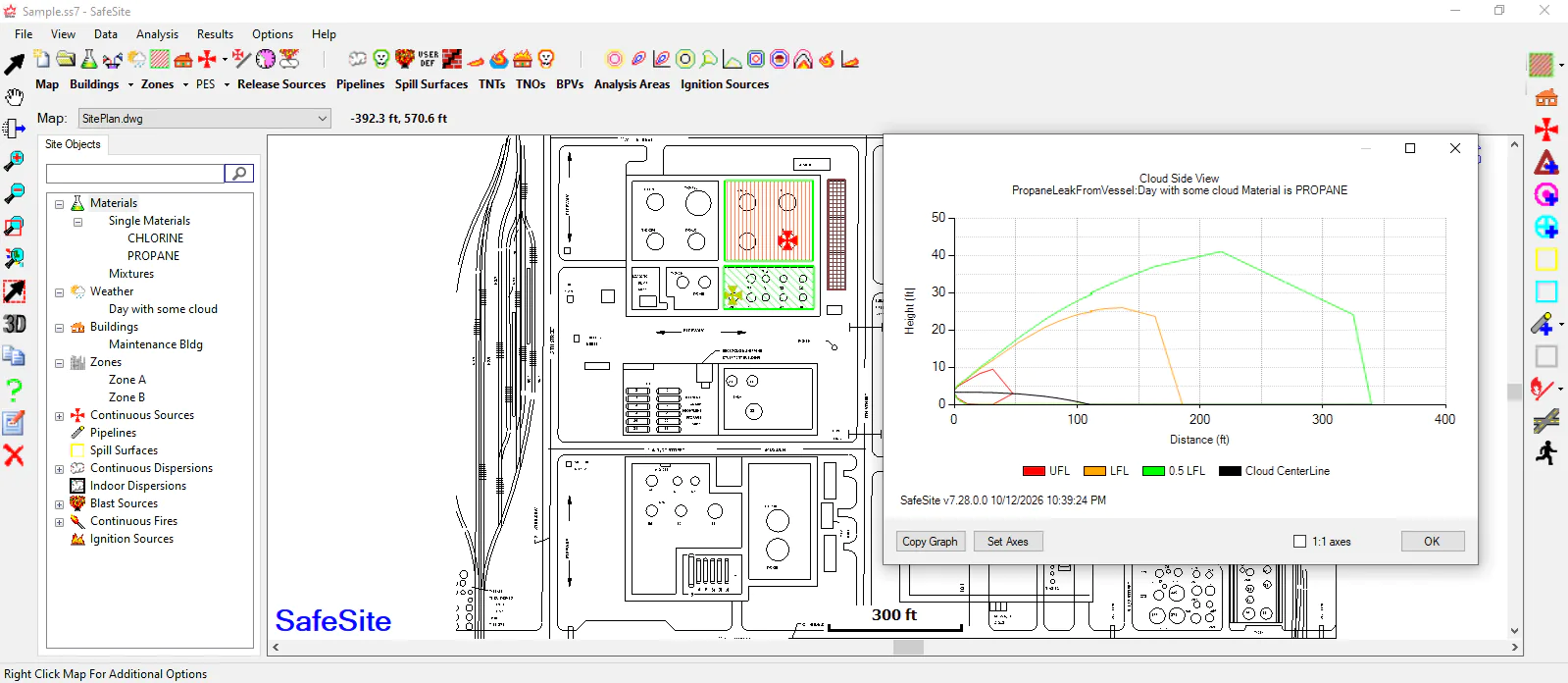The height and width of the screenshot is (683, 1568).
Task: Select the Site Objects tab
Action: [x=73, y=144]
